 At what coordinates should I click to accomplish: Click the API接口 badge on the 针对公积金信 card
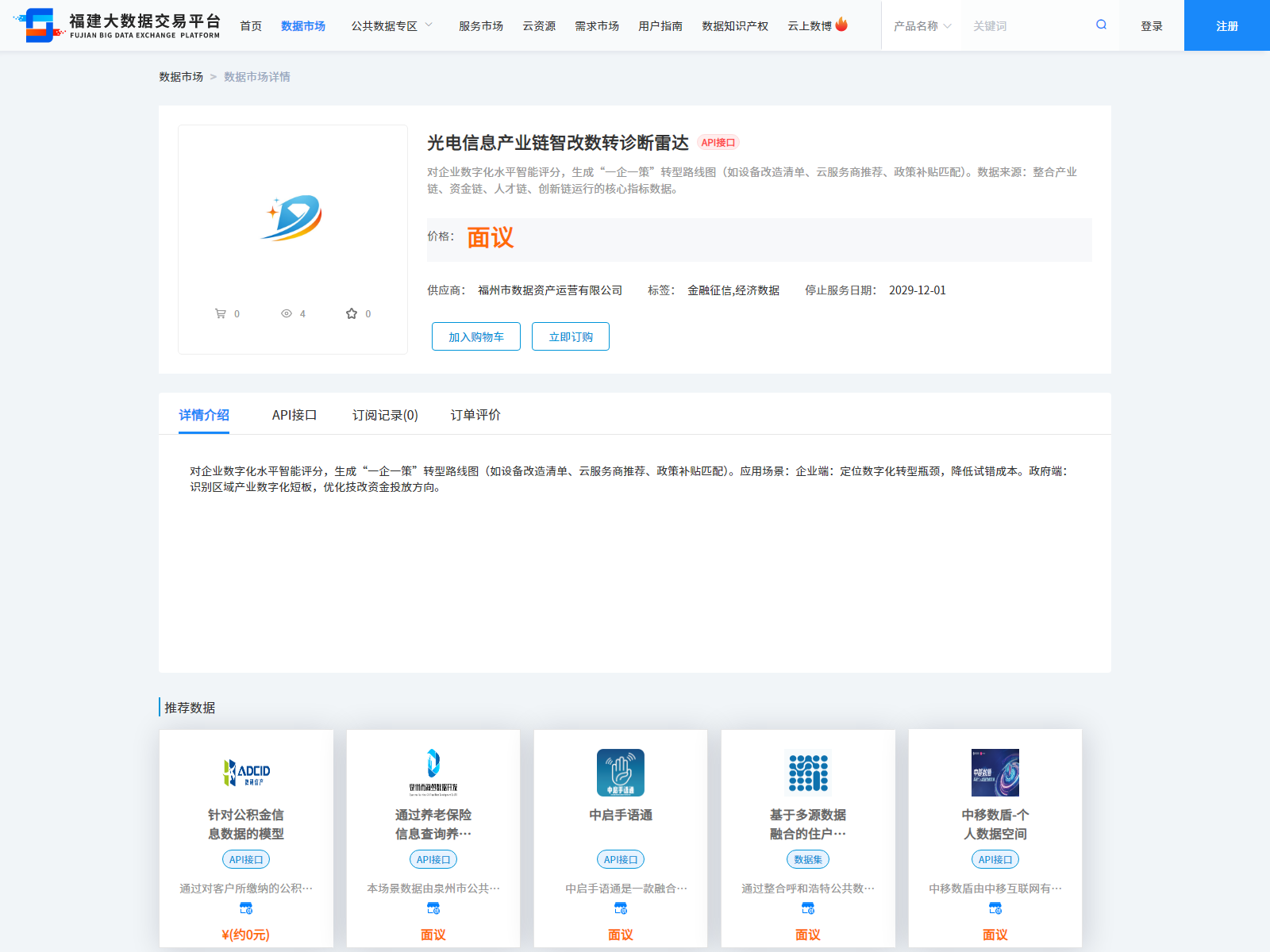[246, 859]
